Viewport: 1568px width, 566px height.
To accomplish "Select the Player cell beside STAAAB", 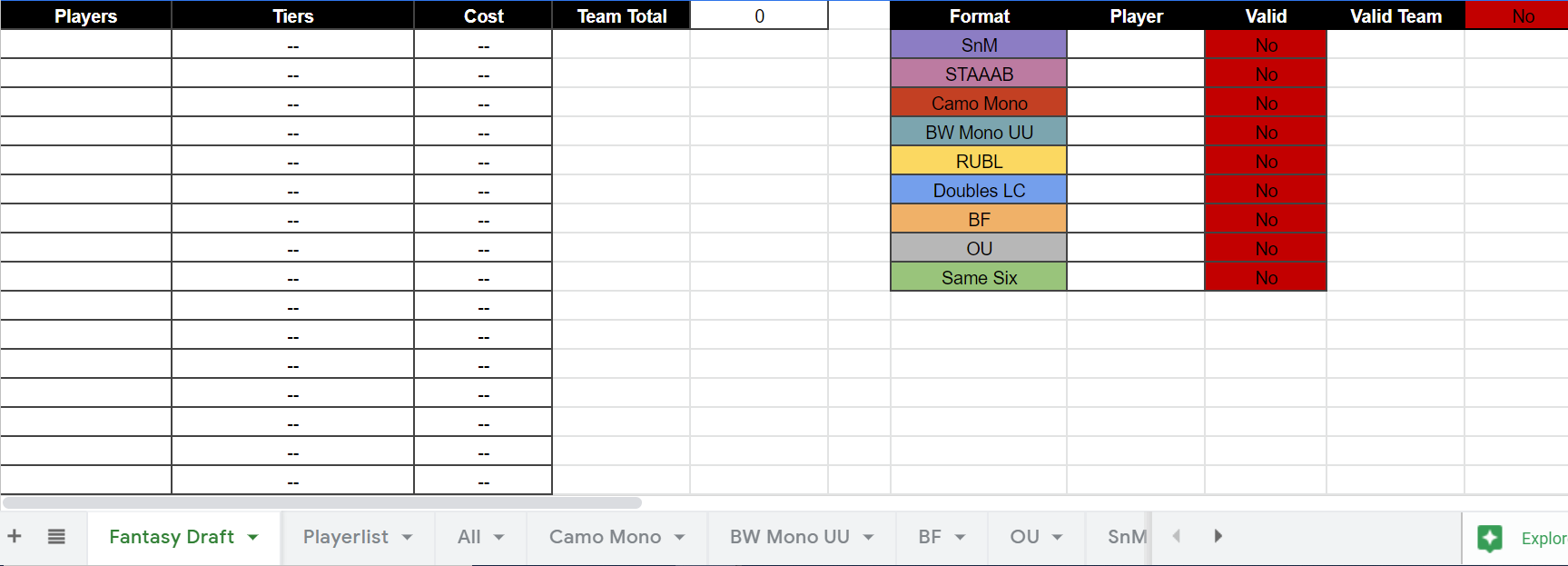I will [x=1136, y=74].
